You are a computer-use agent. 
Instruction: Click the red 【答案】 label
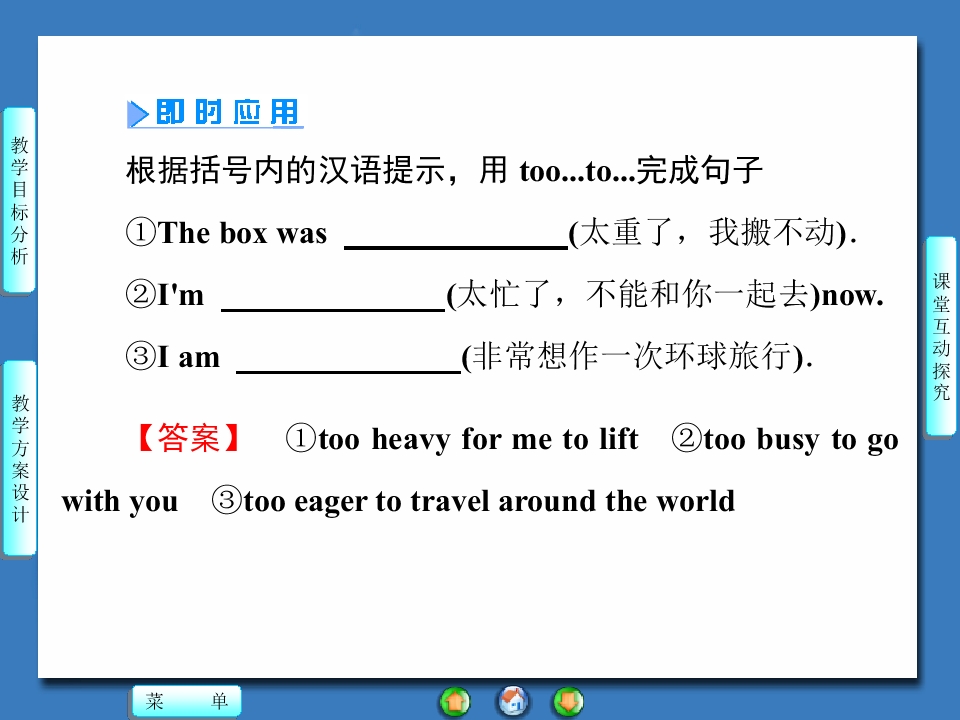[188, 438]
